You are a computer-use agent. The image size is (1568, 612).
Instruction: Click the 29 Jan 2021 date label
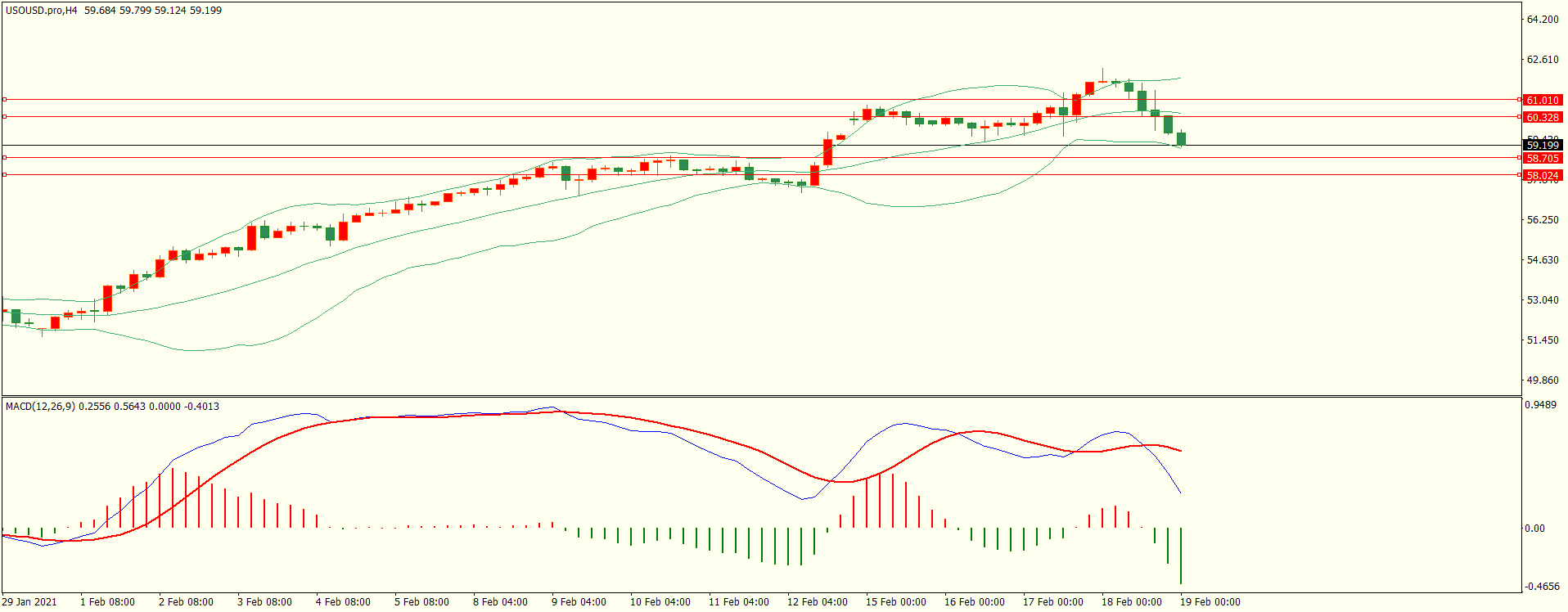tap(29, 601)
